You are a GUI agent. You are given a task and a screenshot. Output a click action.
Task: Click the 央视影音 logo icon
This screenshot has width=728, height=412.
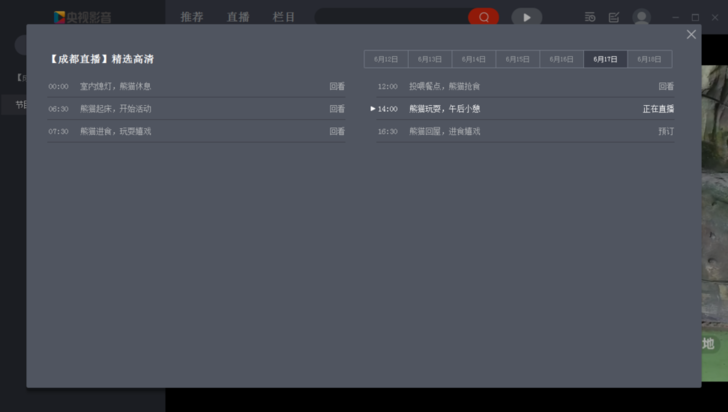[x=60, y=17]
